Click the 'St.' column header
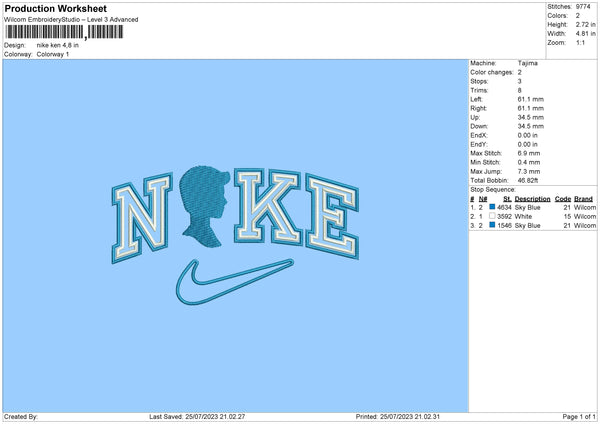Screen dimensions: 600x424 point(507,199)
